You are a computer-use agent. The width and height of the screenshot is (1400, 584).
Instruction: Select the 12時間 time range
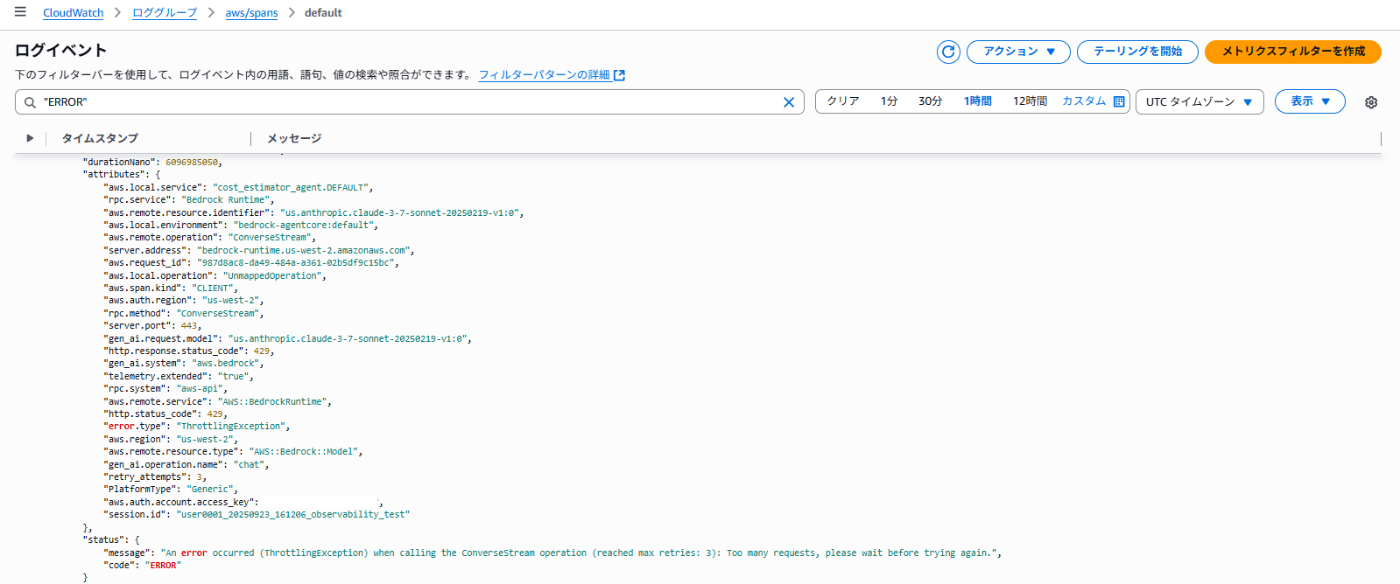pos(1029,102)
